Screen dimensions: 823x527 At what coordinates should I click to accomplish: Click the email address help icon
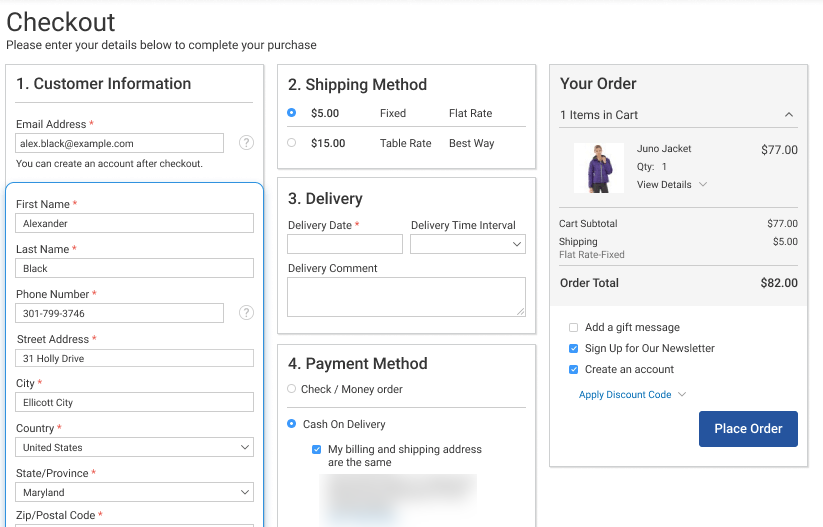tap(246, 143)
